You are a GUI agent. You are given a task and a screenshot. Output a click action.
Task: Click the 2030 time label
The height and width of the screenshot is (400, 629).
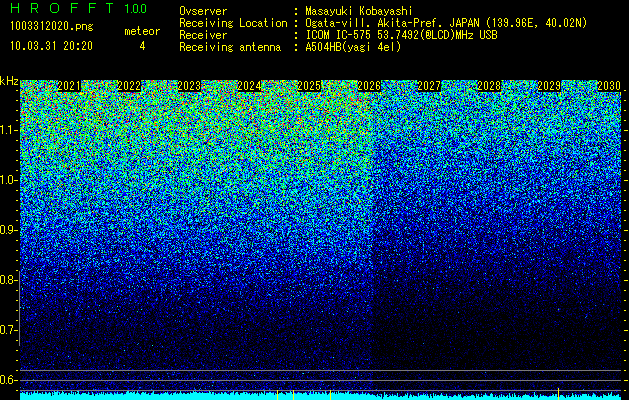click(609, 86)
